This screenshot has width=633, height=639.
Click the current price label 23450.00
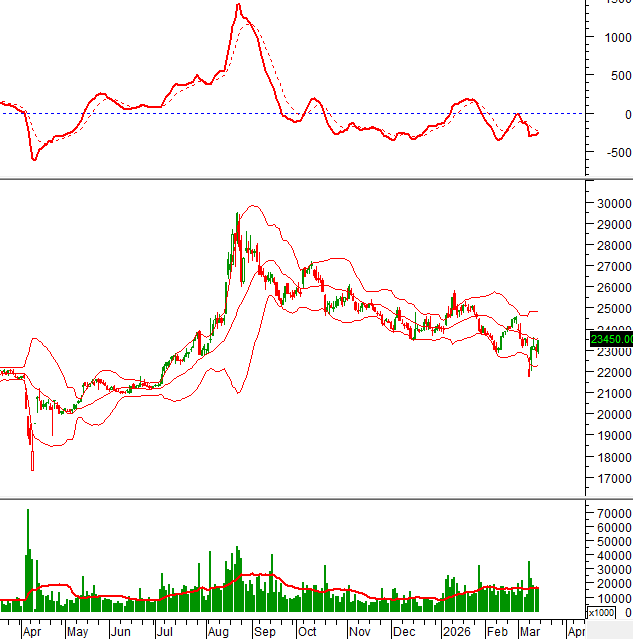click(610, 339)
